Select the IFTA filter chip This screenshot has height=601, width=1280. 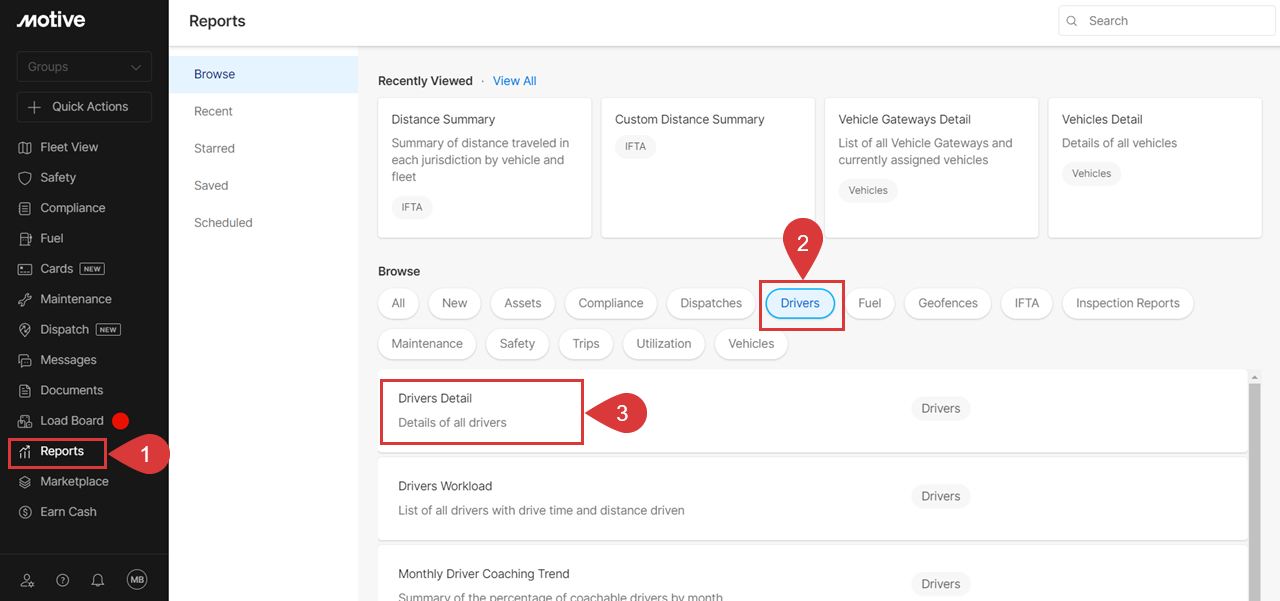point(1026,303)
